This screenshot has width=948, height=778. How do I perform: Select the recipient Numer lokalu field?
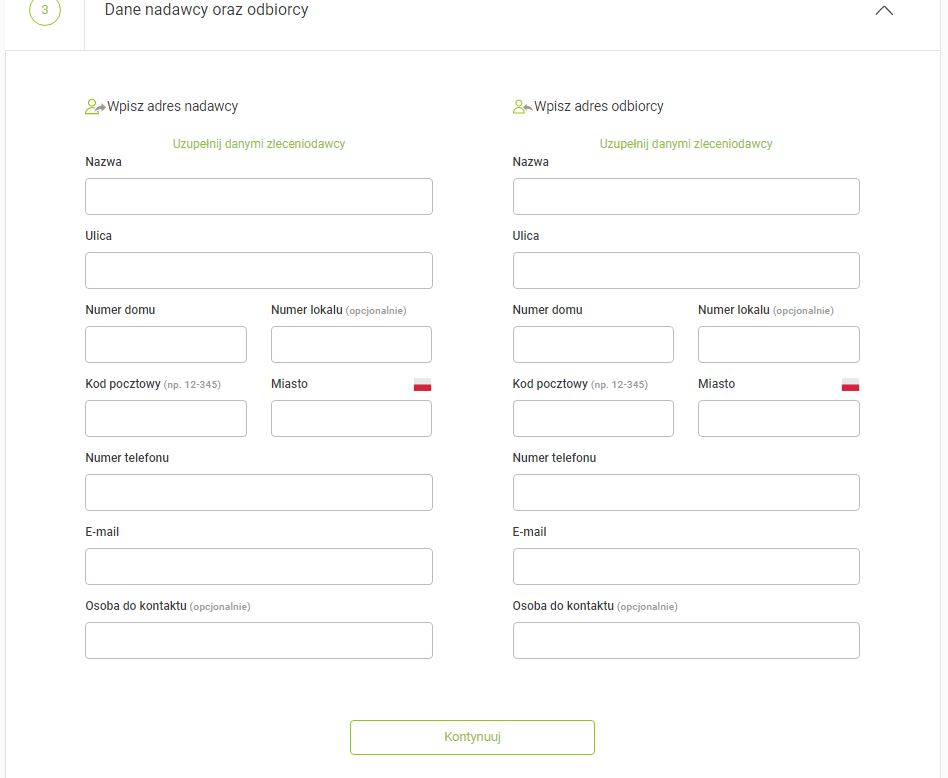778,345
